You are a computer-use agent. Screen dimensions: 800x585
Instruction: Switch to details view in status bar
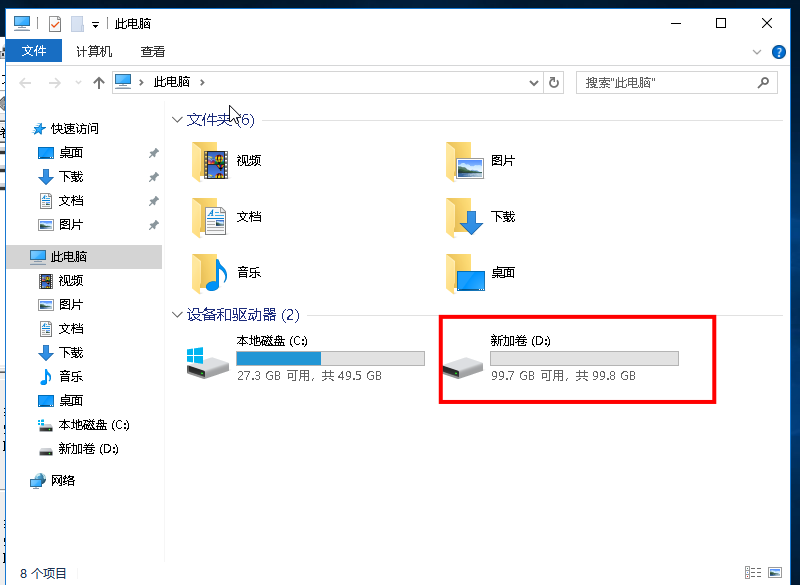click(755, 573)
